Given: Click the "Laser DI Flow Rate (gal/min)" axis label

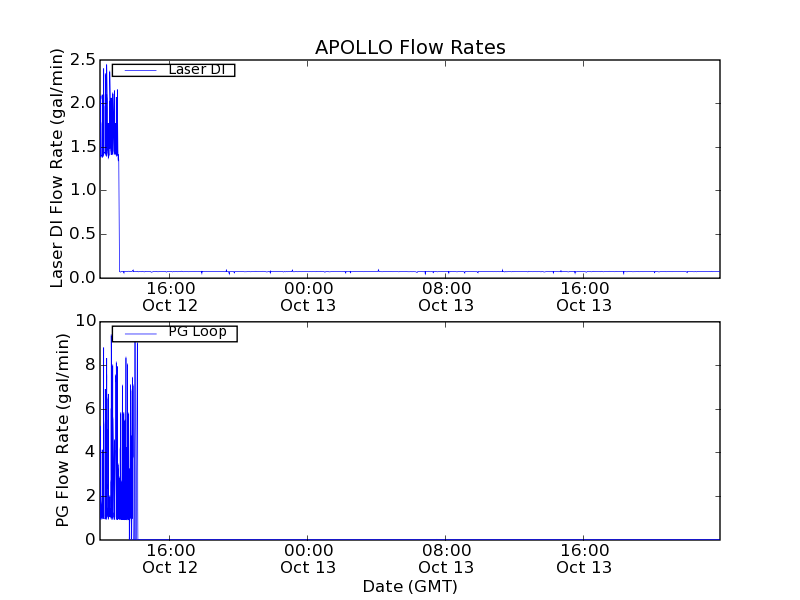Looking at the screenshot, I should pos(58,168).
